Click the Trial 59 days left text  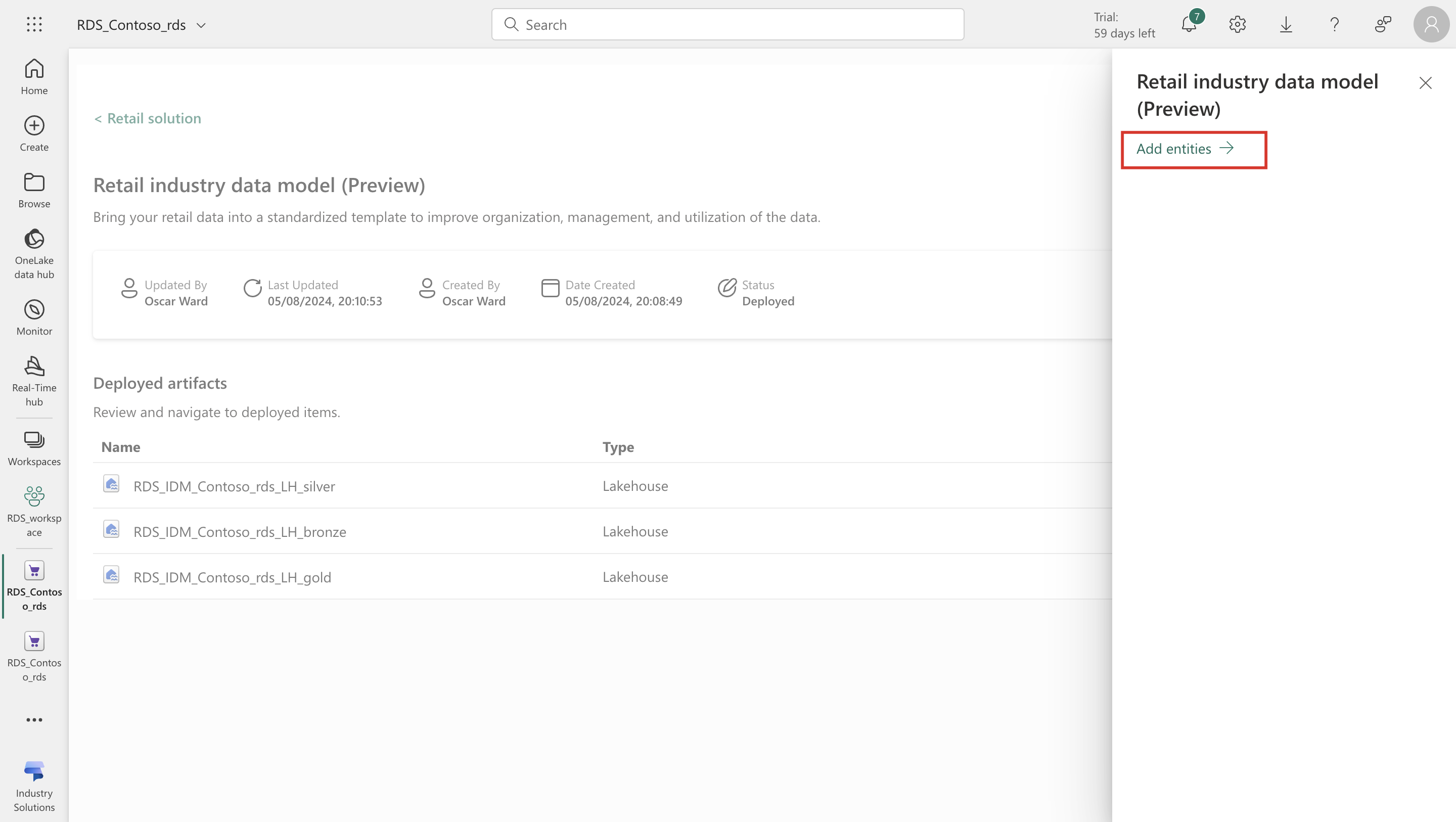point(1124,25)
